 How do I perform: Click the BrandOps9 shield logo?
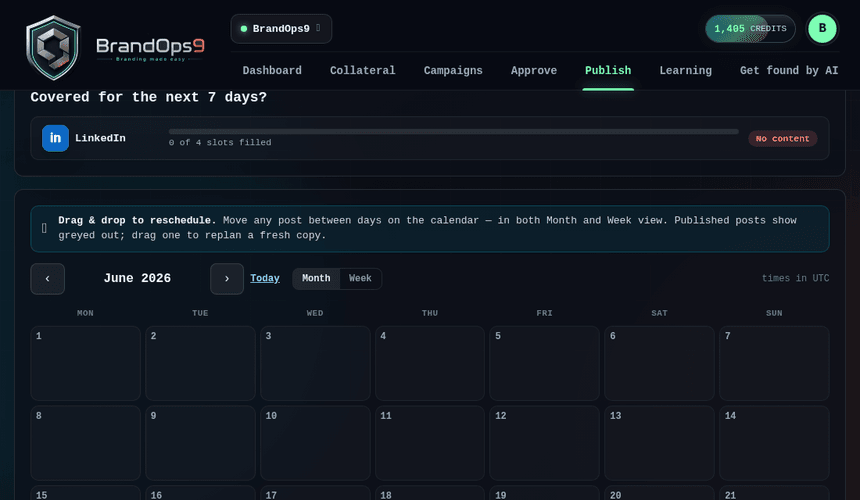[x=53, y=48]
